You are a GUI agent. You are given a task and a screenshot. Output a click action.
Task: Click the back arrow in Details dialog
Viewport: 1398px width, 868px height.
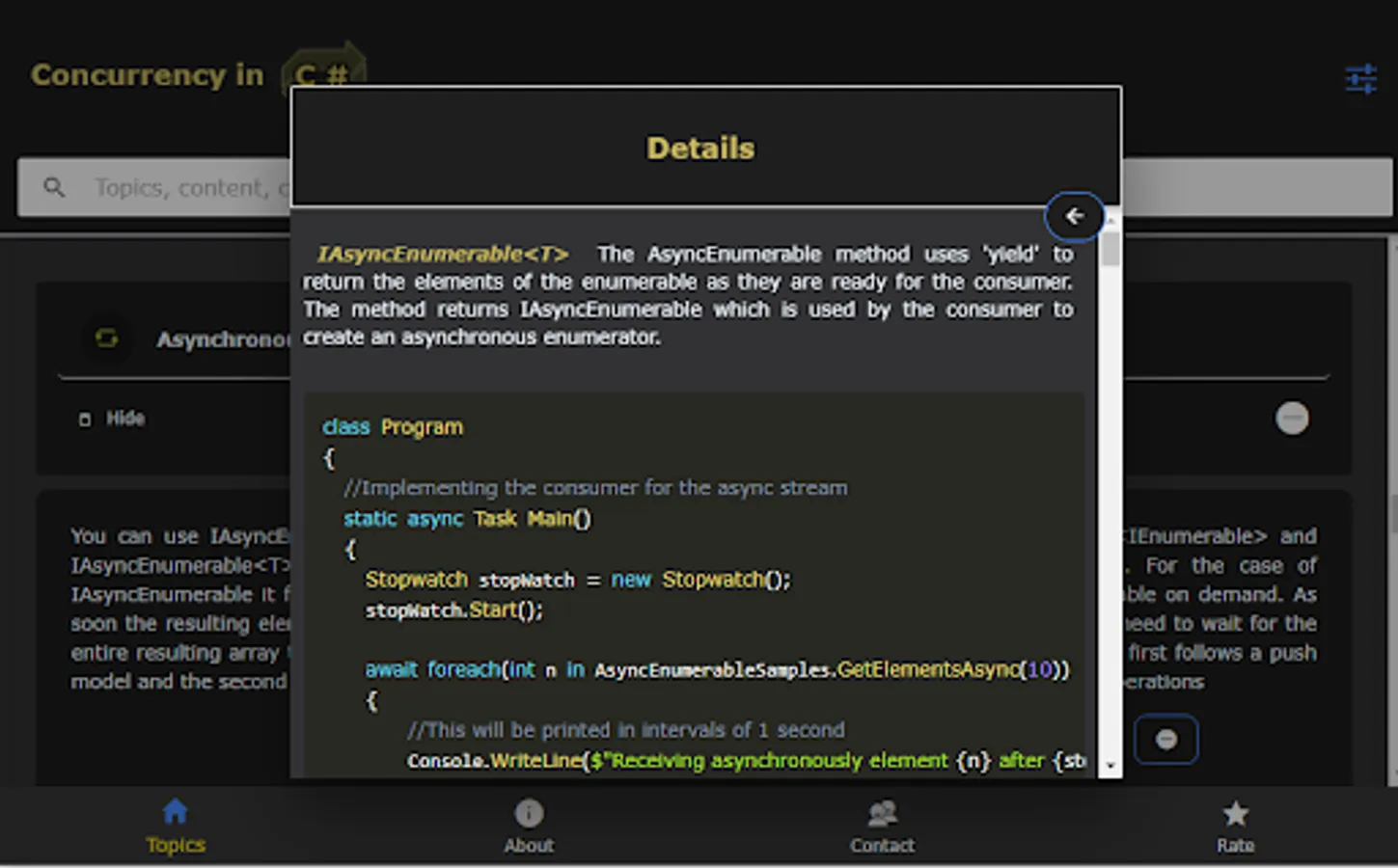tap(1074, 216)
